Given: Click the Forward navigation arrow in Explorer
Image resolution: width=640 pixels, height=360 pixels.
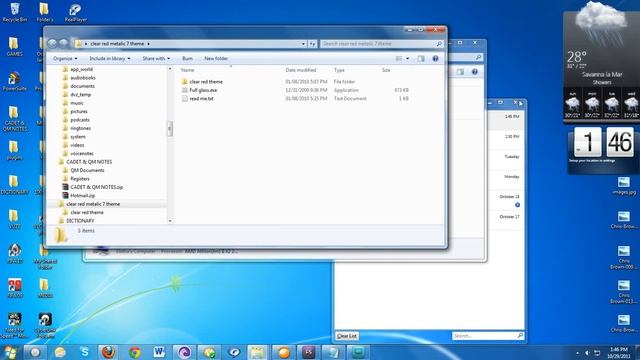Looking at the screenshot, I should (63, 43).
